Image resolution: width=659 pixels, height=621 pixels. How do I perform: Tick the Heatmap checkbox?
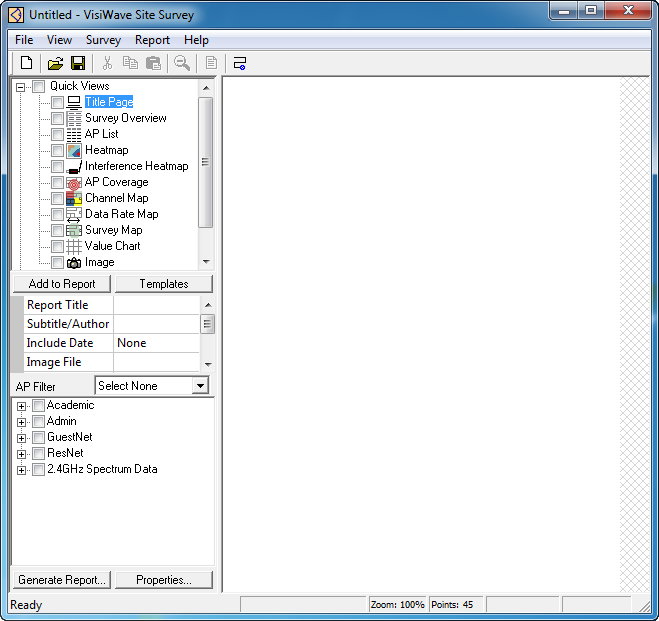point(58,150)
